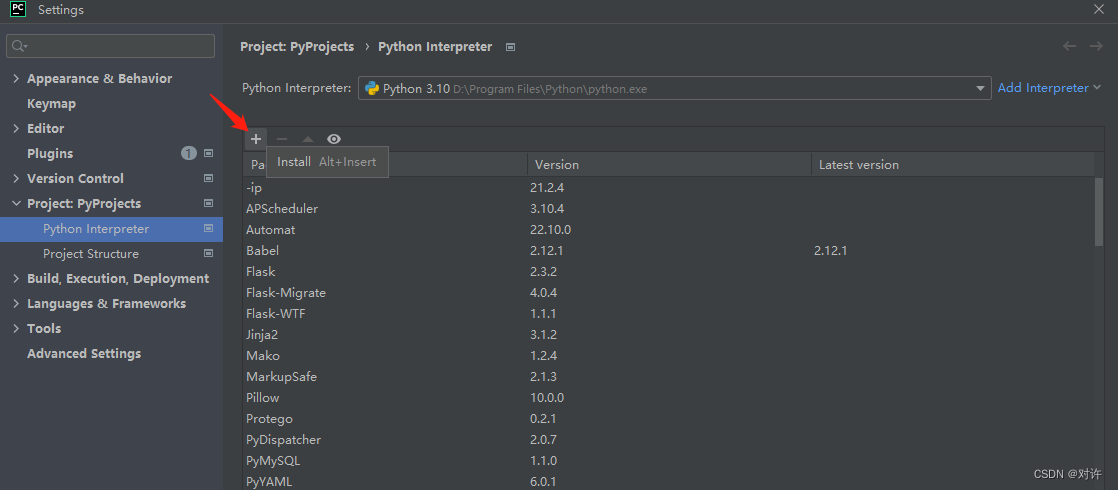Select the PyDispatcher package row
Viewport: 1118px width, 490px height.
coord(668,439)
